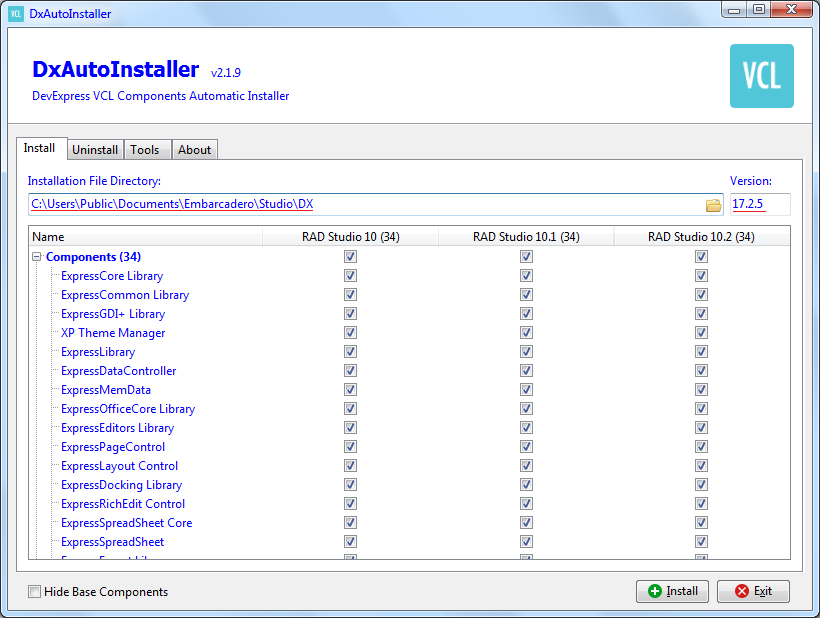Uncheck ExpressDocking Library for RAD Studio 10.2
The image size is (820, 618).
coord(701,485)
